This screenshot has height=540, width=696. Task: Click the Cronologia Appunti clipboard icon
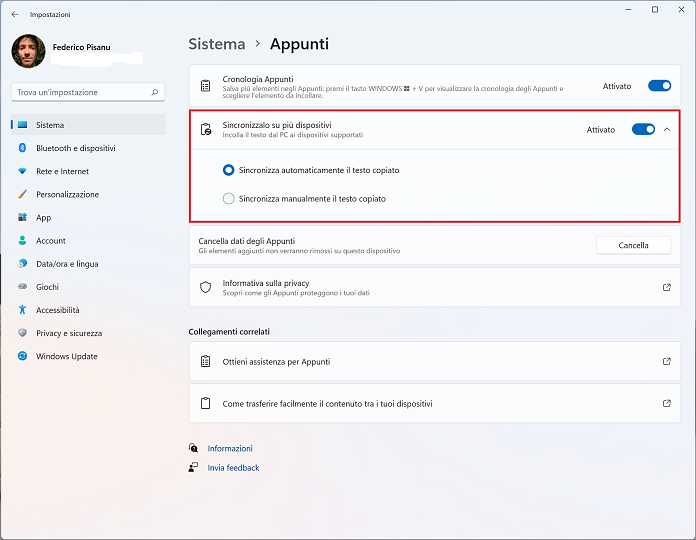[x=205, y=86]
